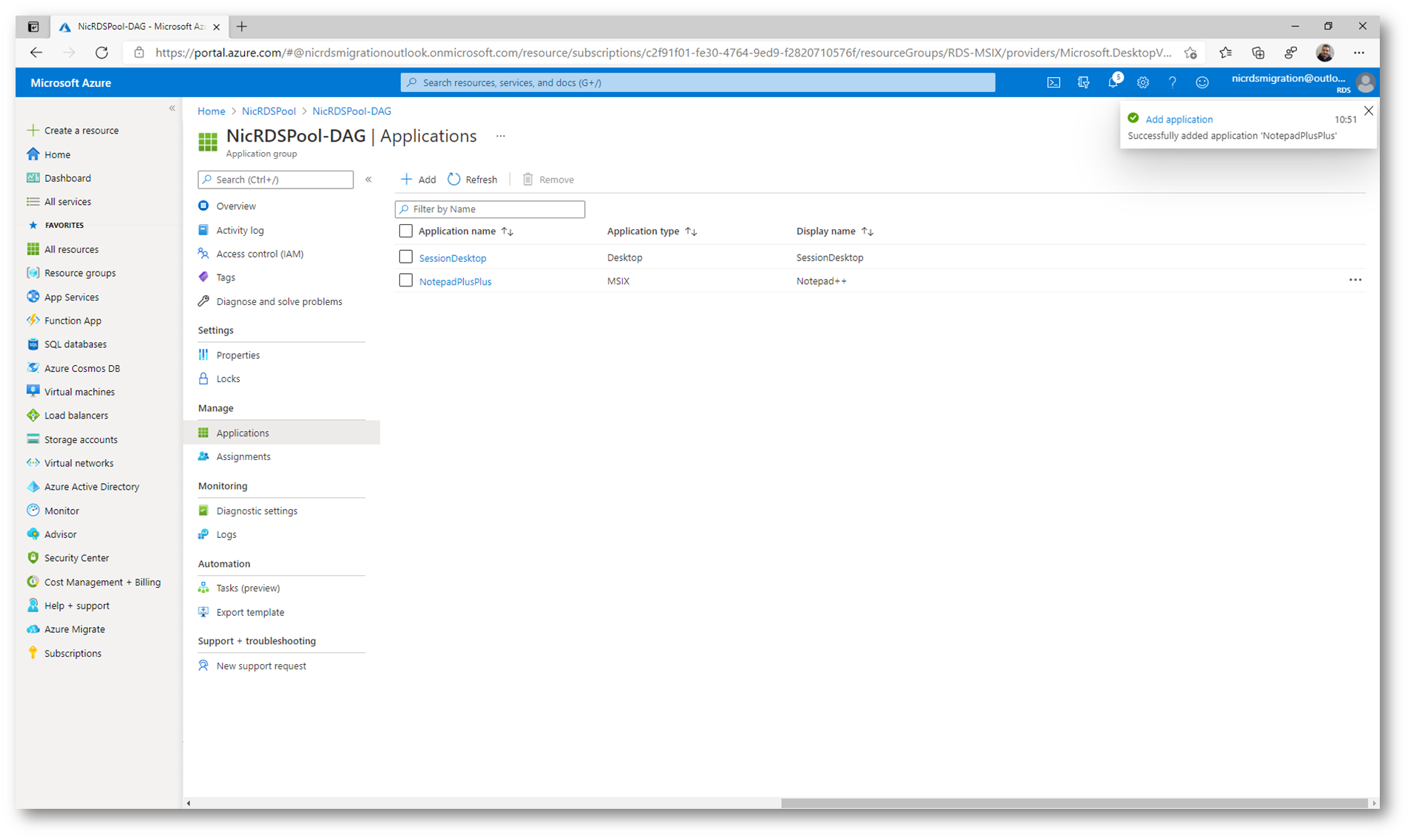Open App Services in sidebar
The width and height of the screenshot is (1411, 840).
click(x=71, y=297)
